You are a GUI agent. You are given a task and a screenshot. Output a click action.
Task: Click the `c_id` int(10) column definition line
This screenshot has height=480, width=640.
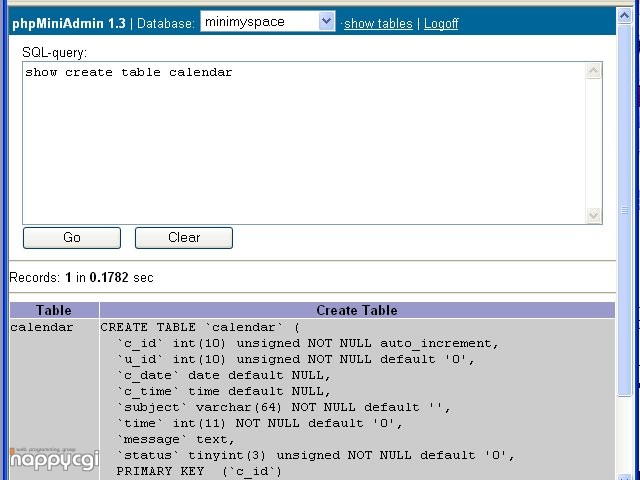308,344
